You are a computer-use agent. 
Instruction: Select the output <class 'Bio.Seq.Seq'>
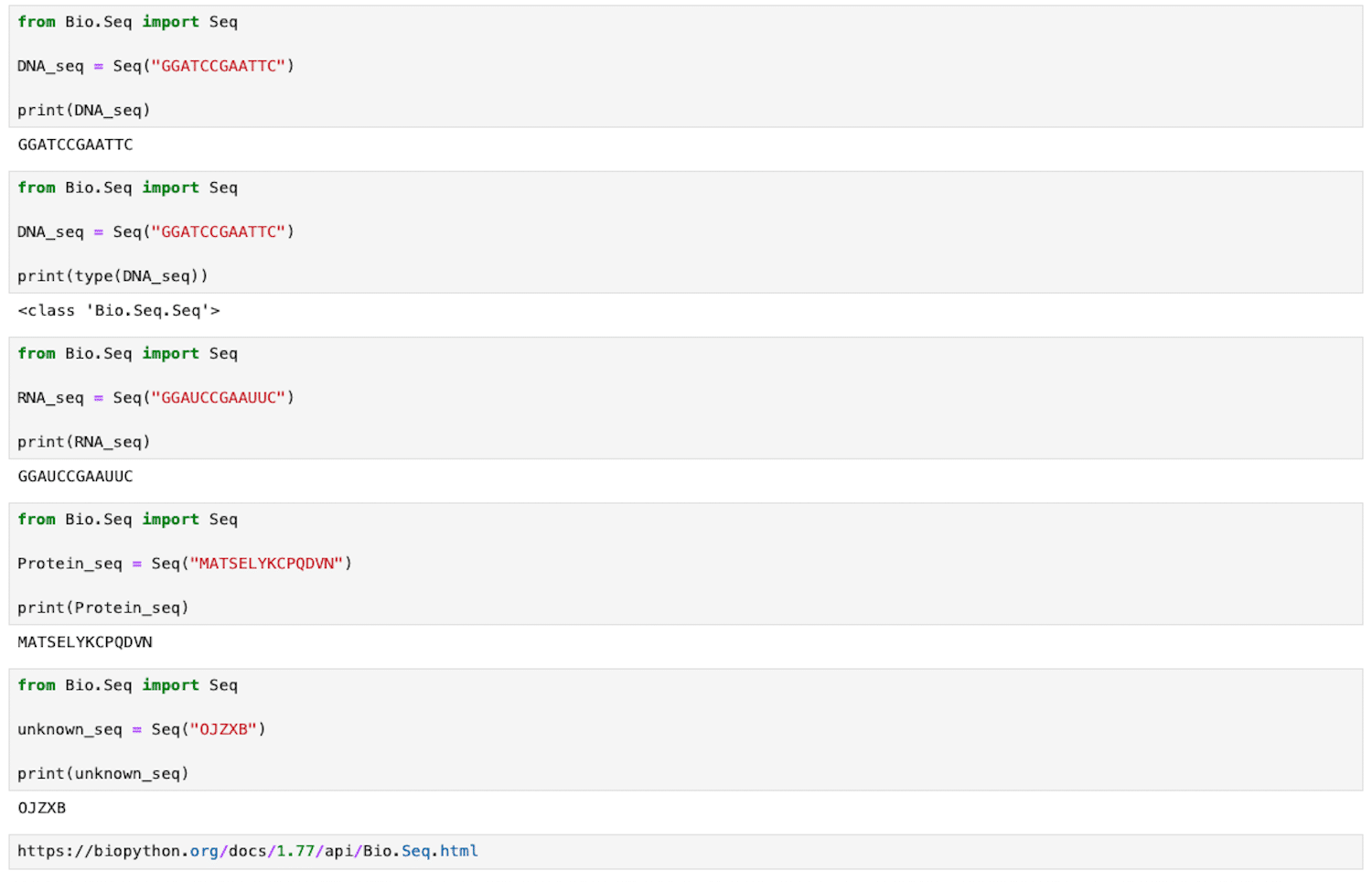click(119, 310)
